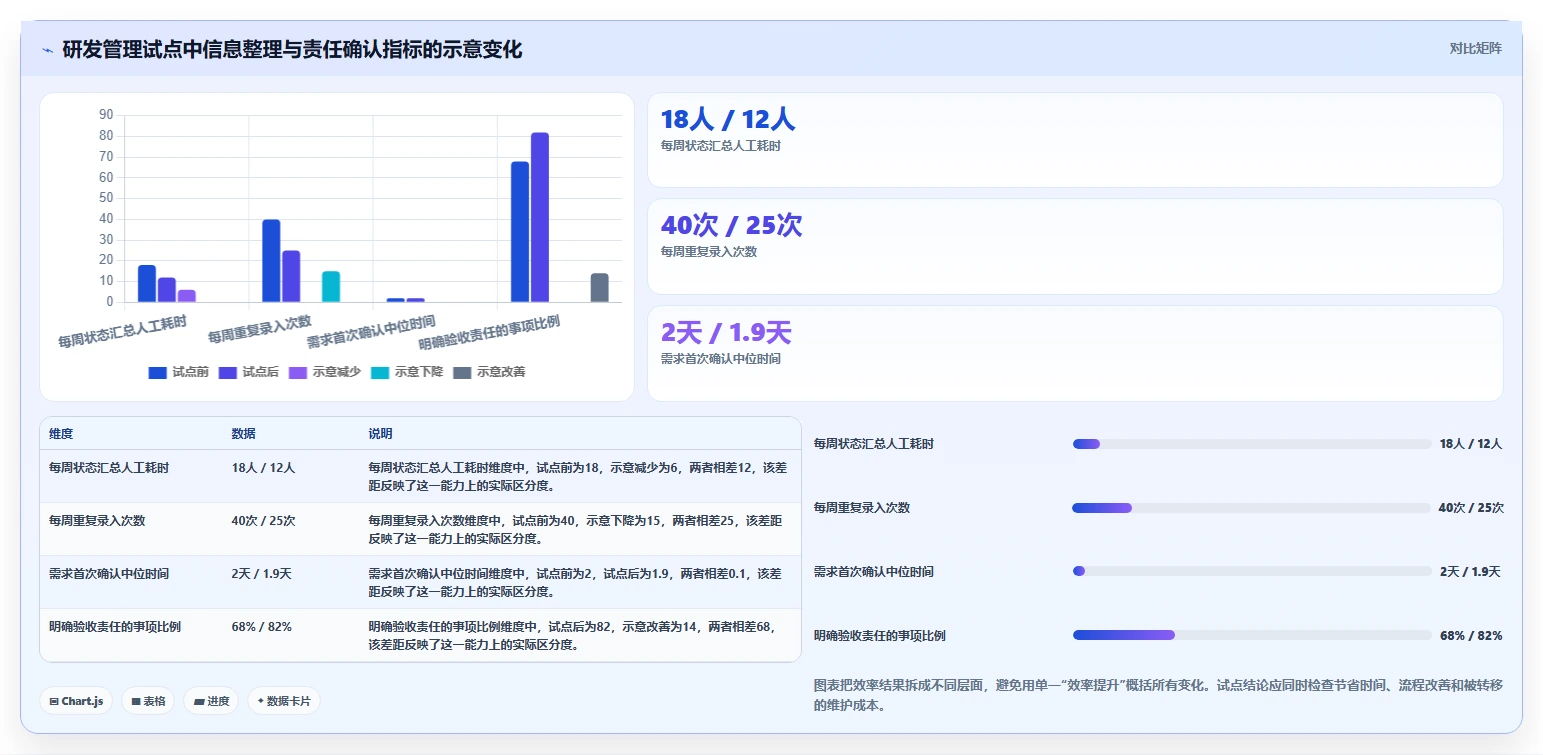1543x755 pixels.
Task: Click table cell 2天 / 1.9天
Action: point(261,573)
